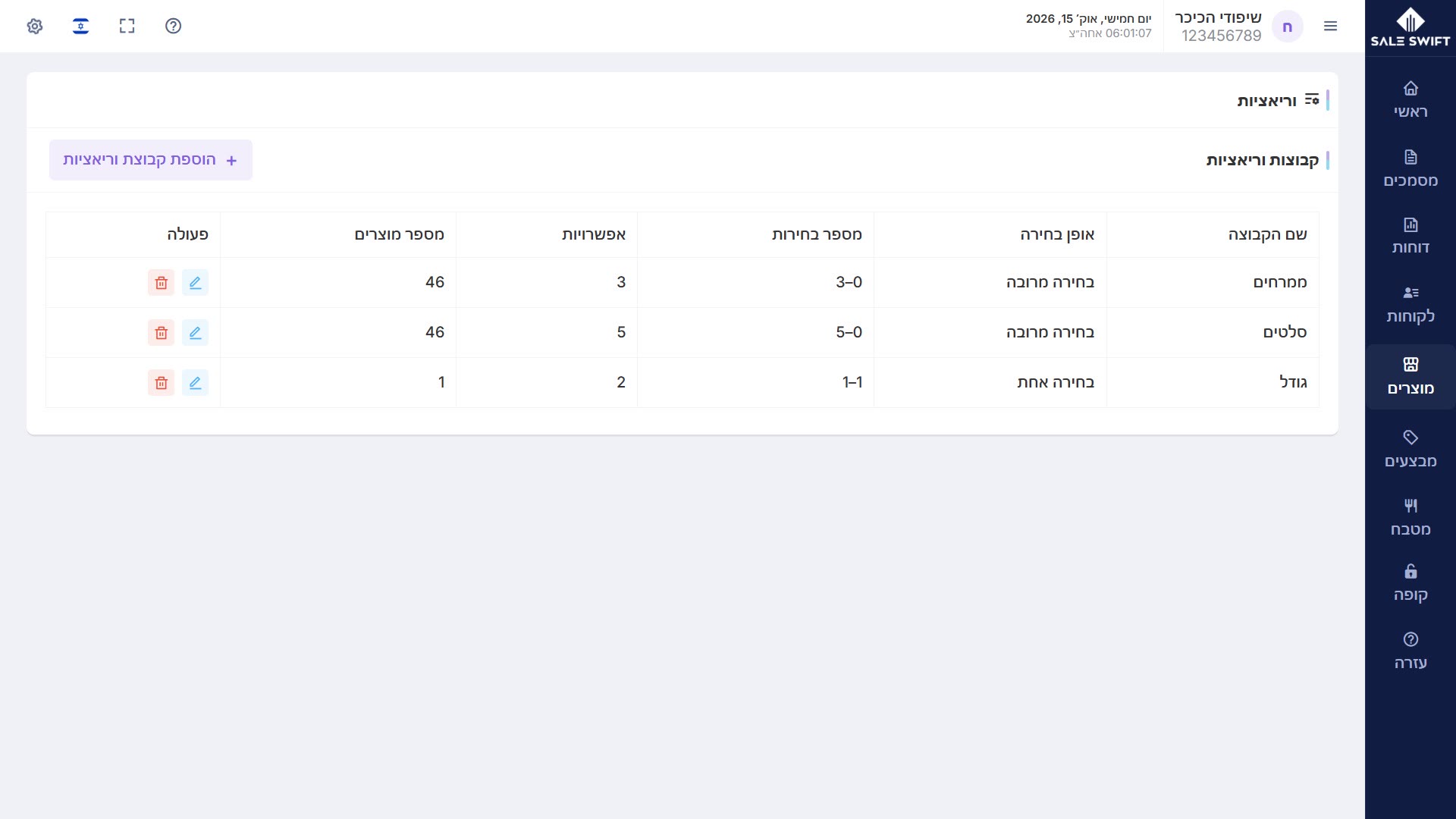
Task: Delete the גודל variation group
Action: 161,383
